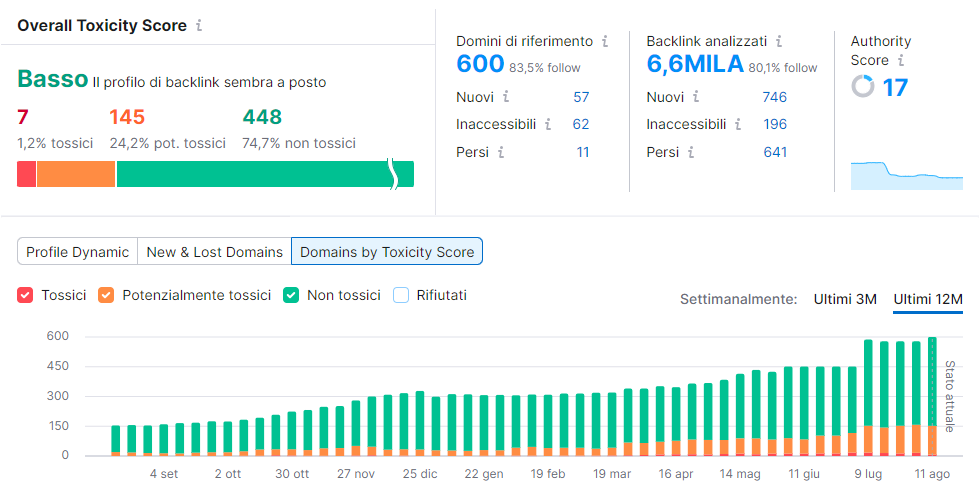
Task: Click info icon for Persi under Domini di riferimento
Action: click(x=501, y=152)
